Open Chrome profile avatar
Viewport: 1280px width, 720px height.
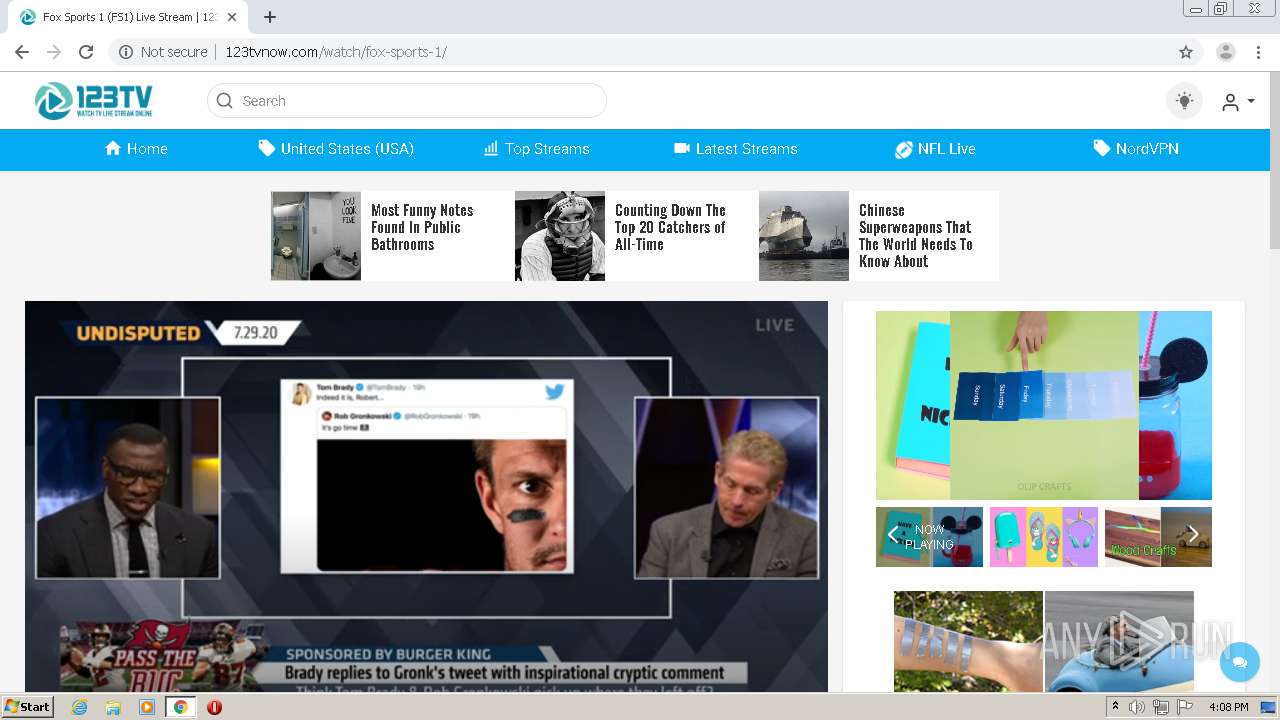coord(1226,52)
